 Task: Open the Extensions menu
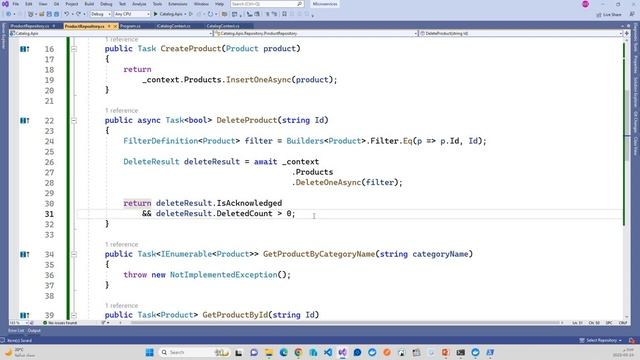coord(178,4)
